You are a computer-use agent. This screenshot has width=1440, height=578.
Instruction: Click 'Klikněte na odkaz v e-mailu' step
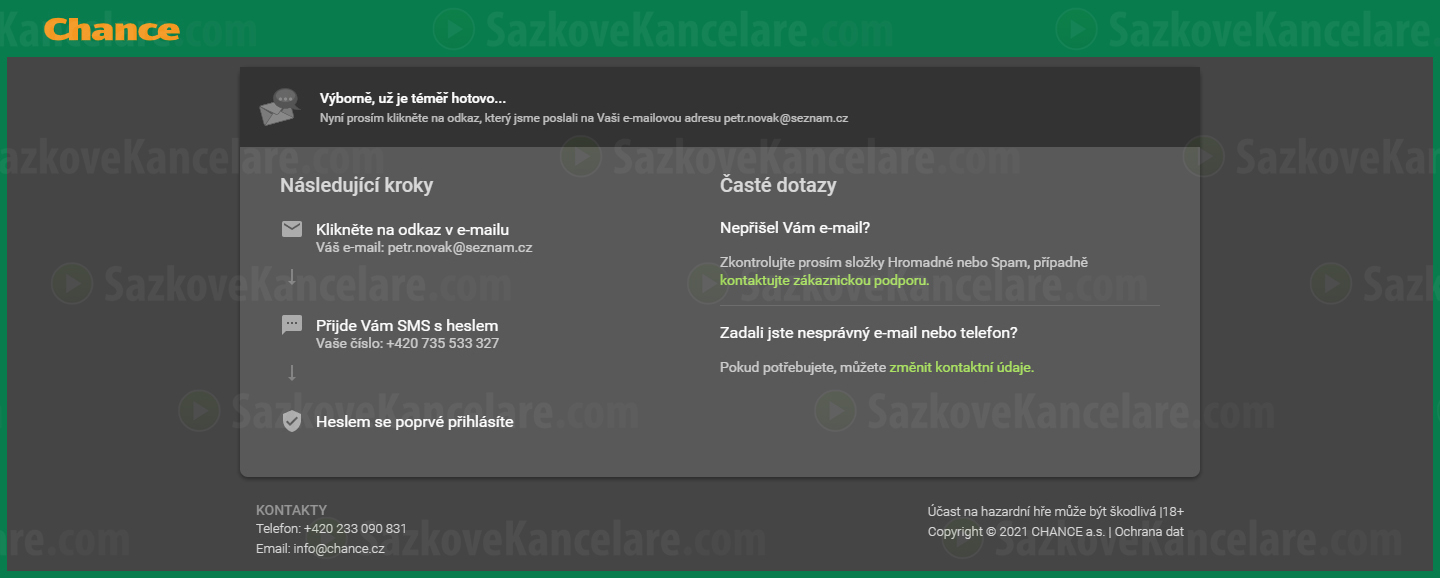[x=413, y=229]
